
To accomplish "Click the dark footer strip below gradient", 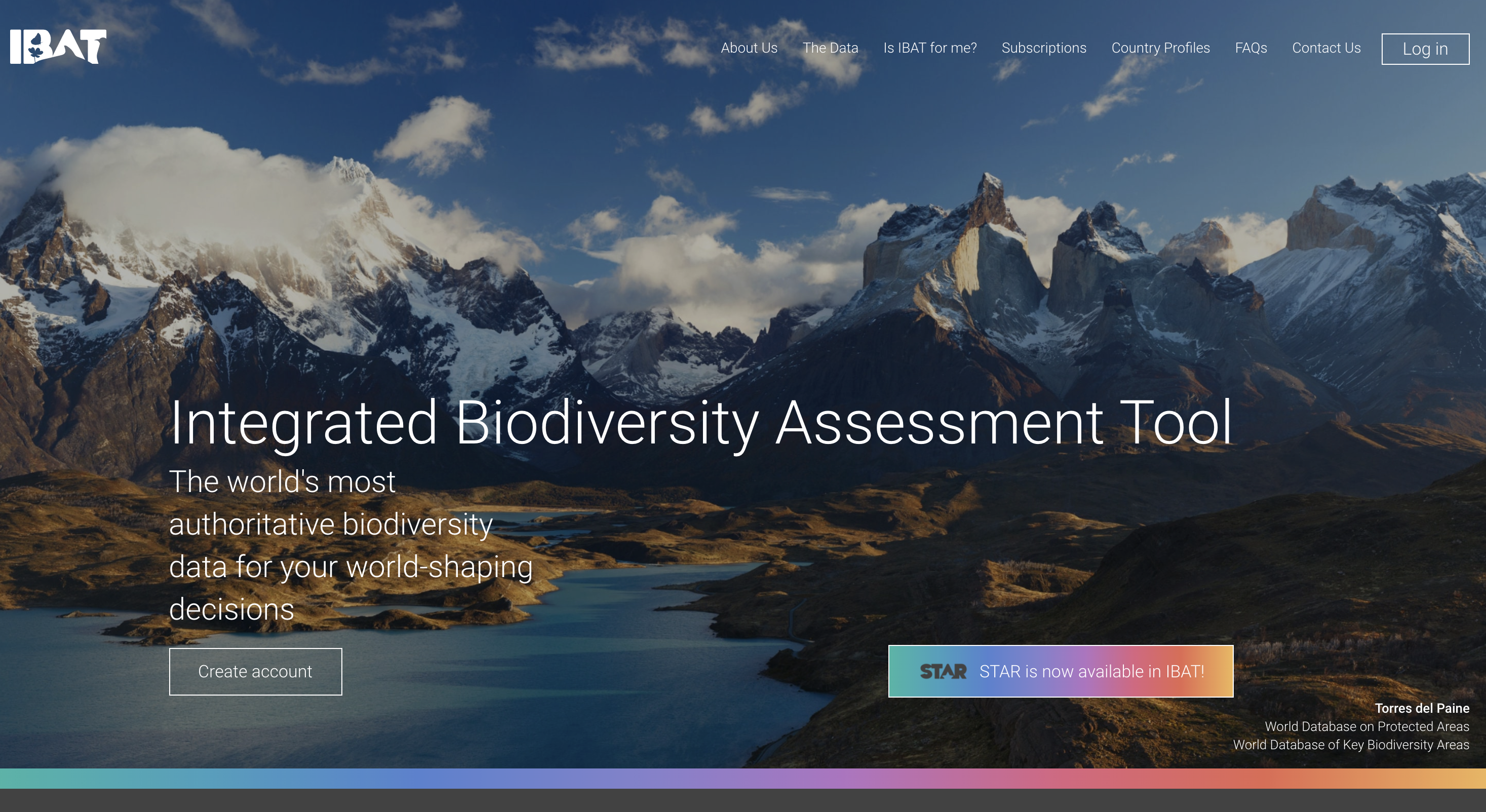I will coord(743,801).
